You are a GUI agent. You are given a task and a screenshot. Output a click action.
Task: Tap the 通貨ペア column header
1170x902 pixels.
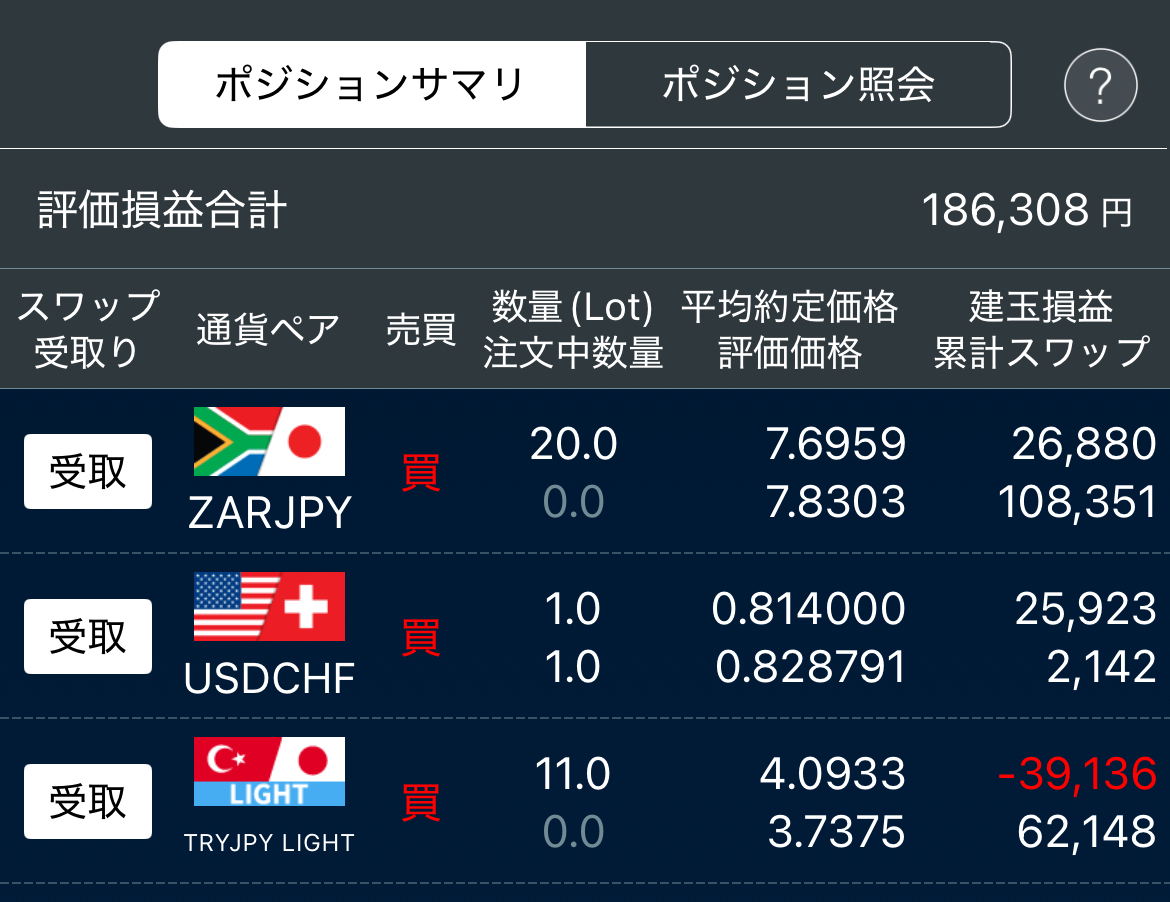point(268,329)
